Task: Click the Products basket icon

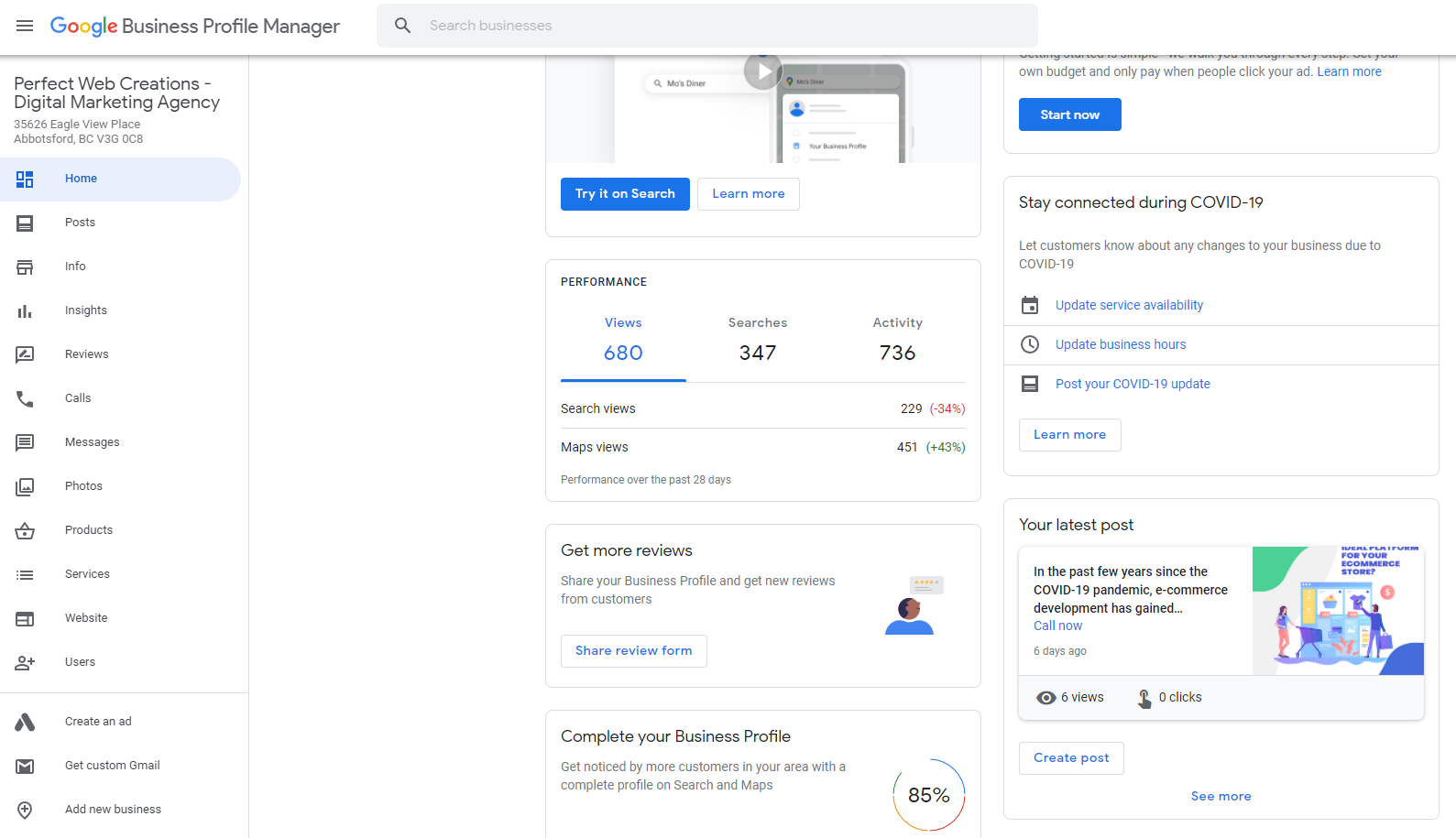Action: click(x=25, y=531)
